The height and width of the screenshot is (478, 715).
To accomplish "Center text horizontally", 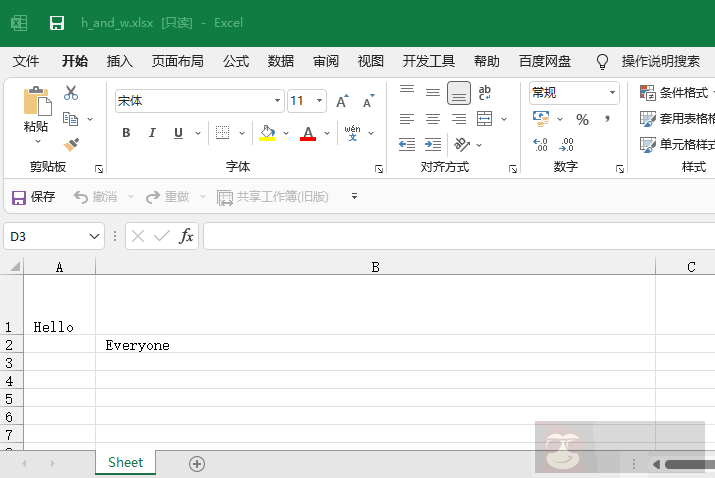I will 433,119.
